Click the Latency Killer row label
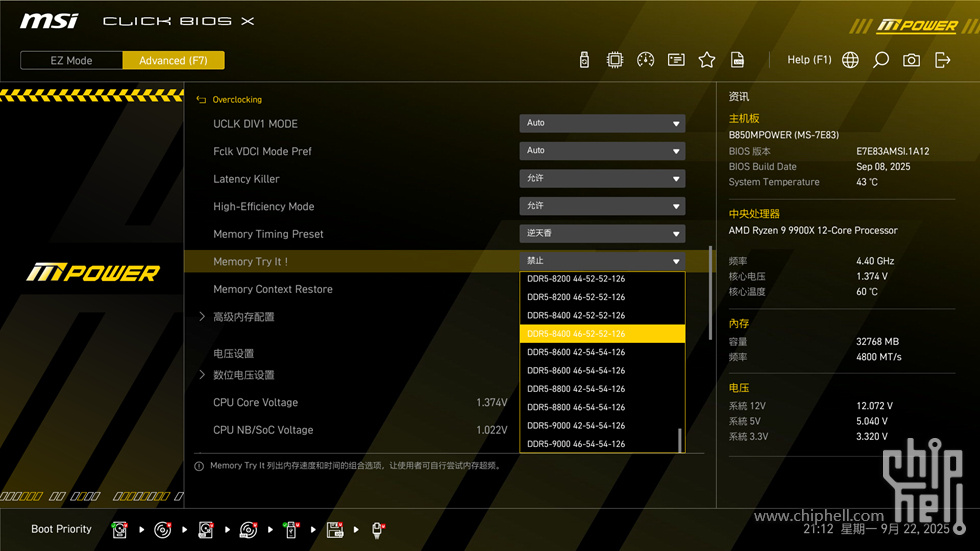 pos(246,179)
